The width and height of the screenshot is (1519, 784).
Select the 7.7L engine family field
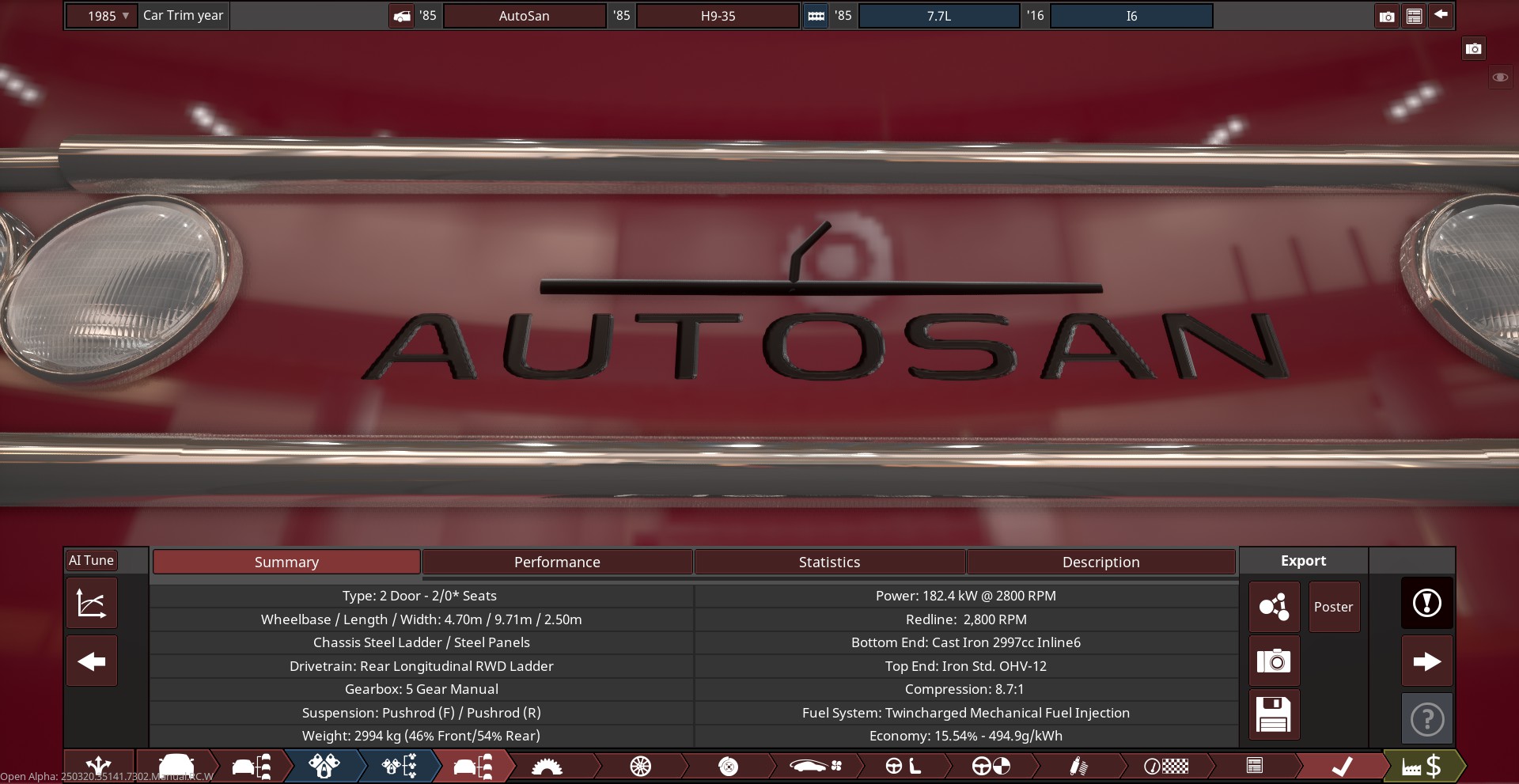tap(939, 16)
